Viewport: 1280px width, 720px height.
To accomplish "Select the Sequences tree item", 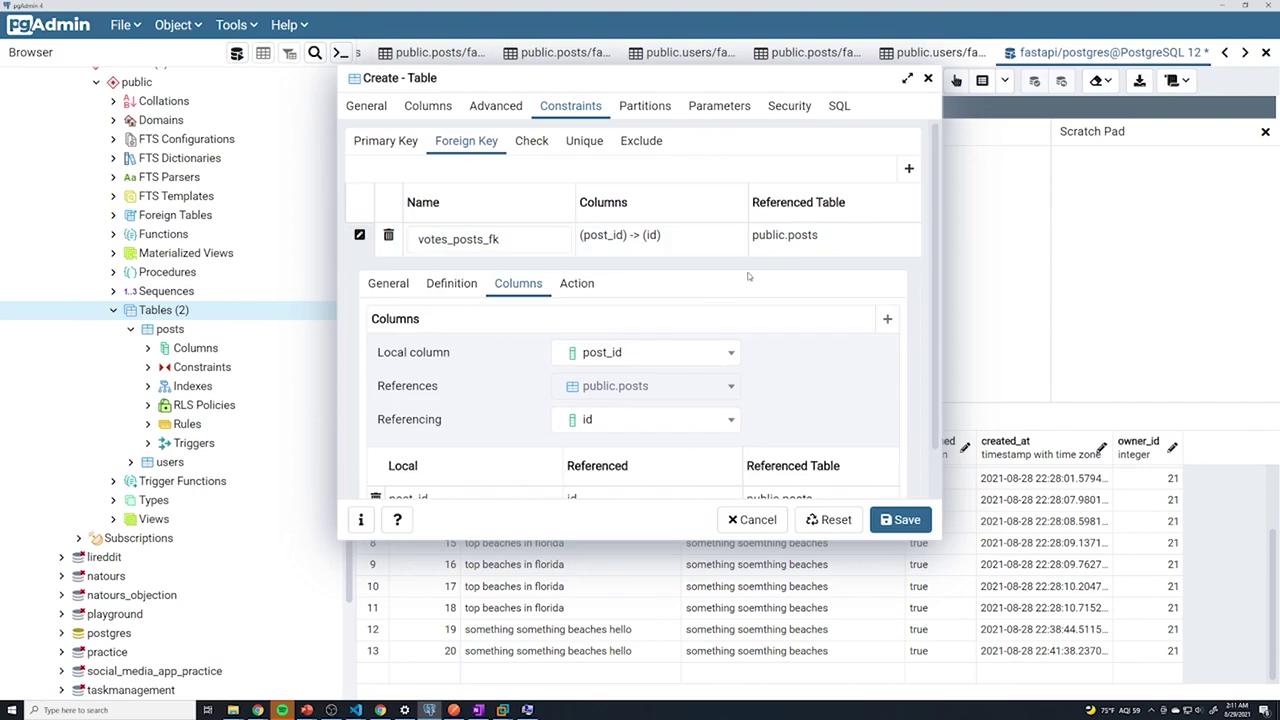I will (166, 292).
